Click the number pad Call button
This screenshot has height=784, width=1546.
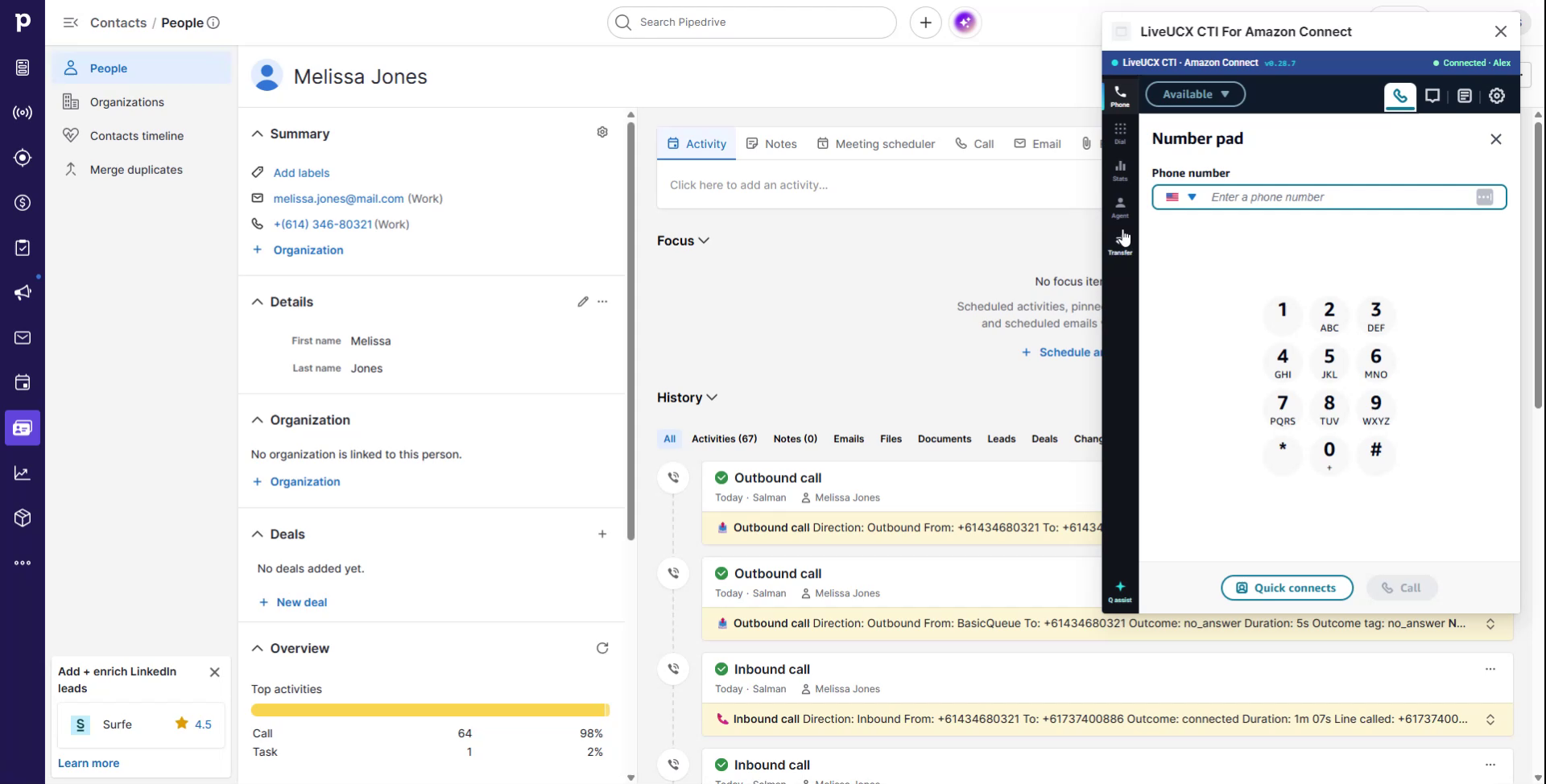click(x=1401, y=588)
